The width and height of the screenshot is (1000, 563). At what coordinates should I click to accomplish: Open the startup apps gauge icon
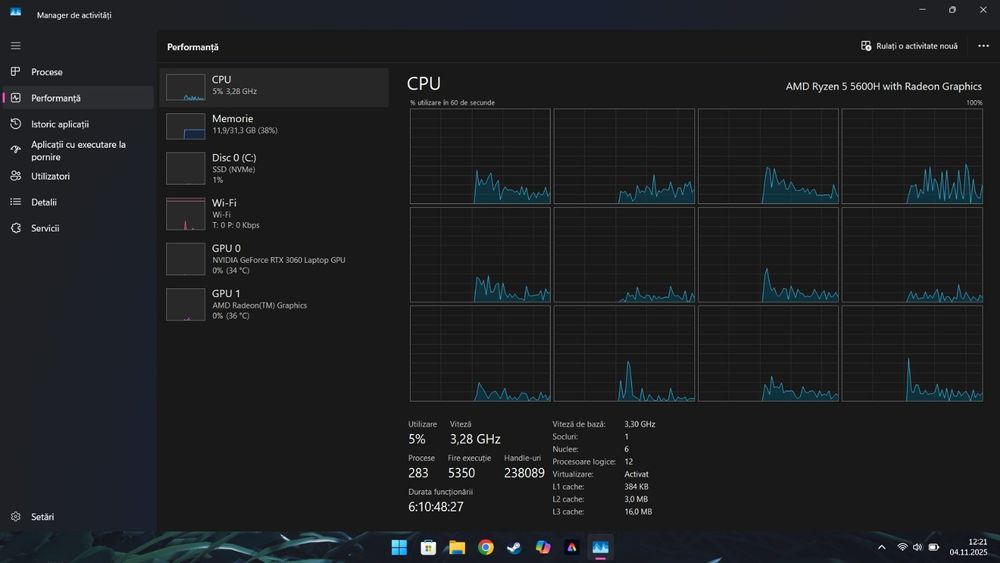(x=15, y=150)
